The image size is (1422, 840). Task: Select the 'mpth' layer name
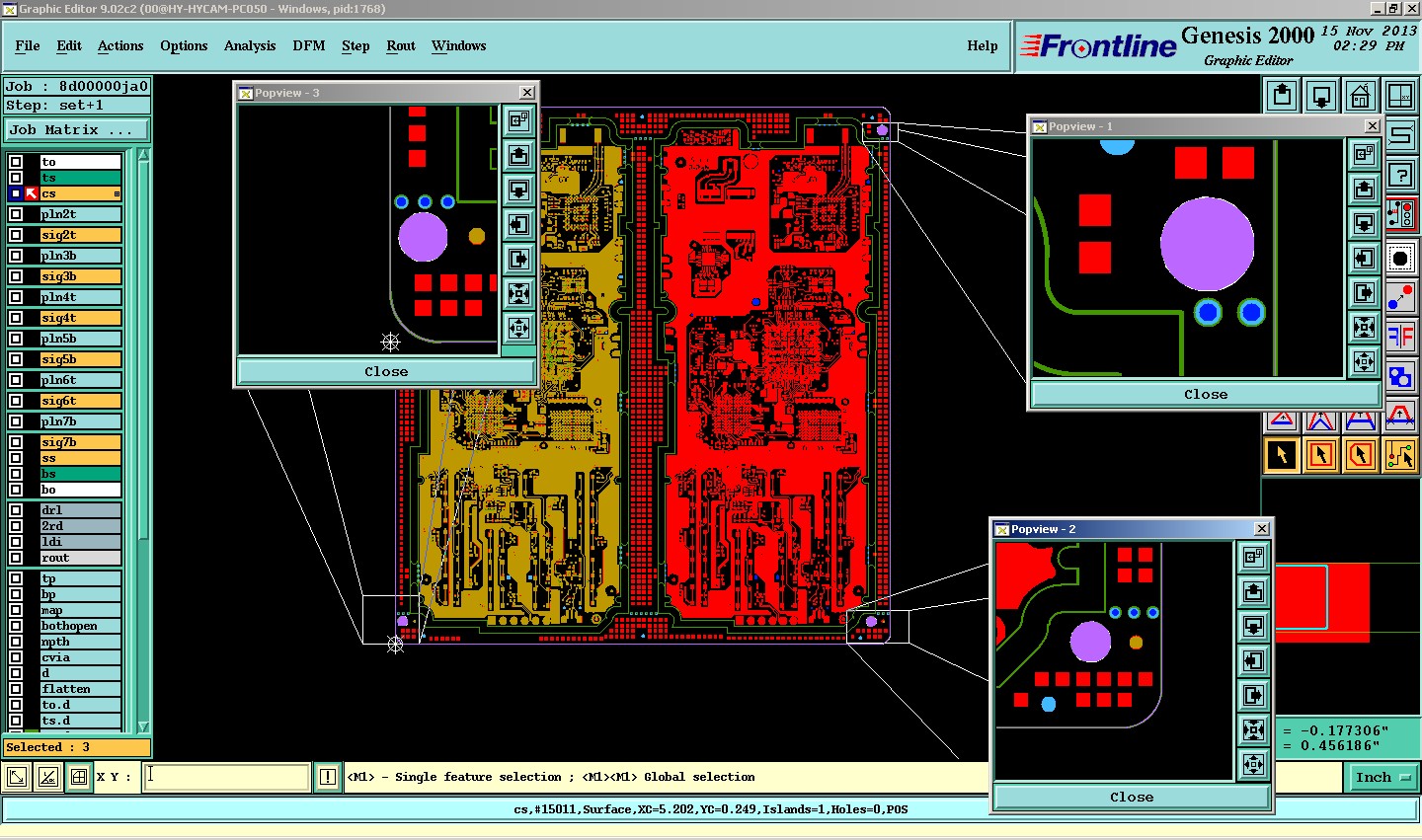pyautogui.click(x=81, y=642)
